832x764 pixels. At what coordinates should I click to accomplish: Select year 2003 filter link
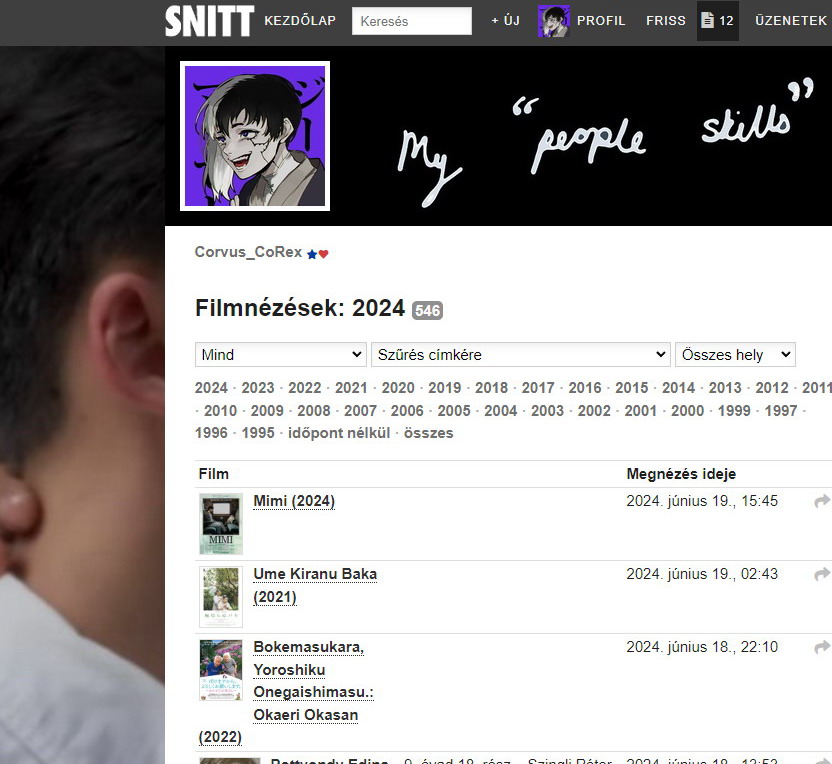pyautogui.click(x=547, y=411)
